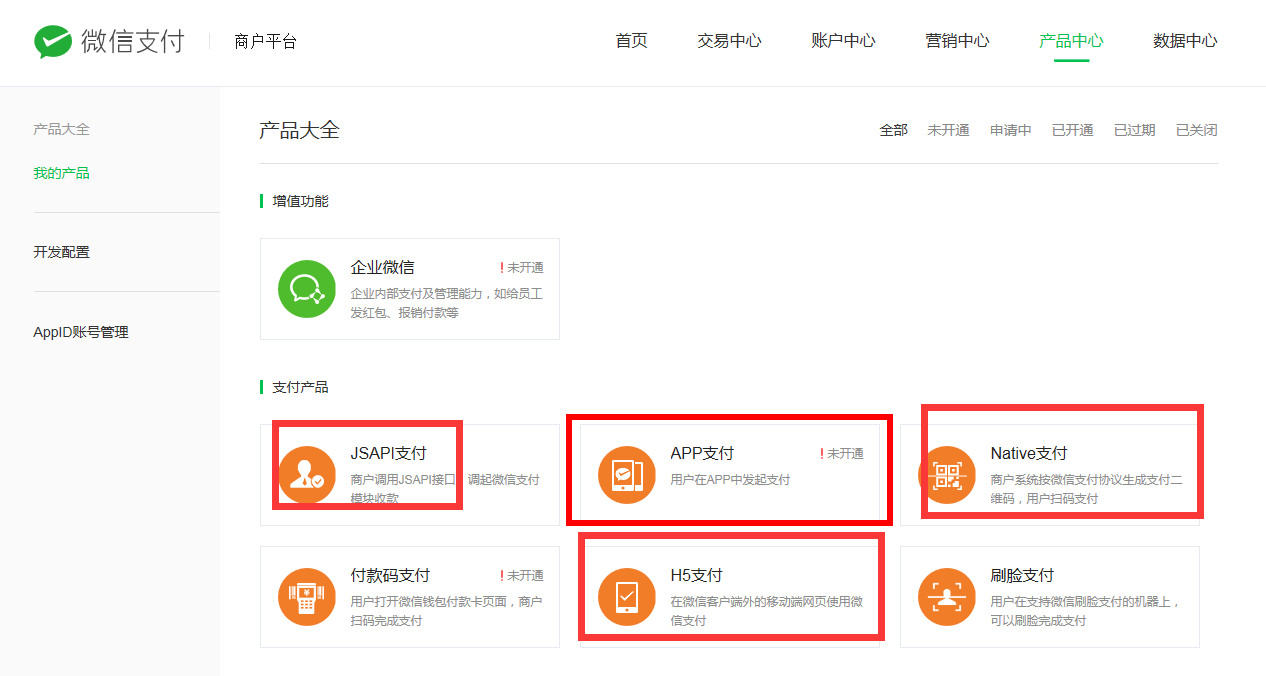The image size is (1266, 676).
Task: Click the 支付产品 section heading
Action: pos(300,387)
